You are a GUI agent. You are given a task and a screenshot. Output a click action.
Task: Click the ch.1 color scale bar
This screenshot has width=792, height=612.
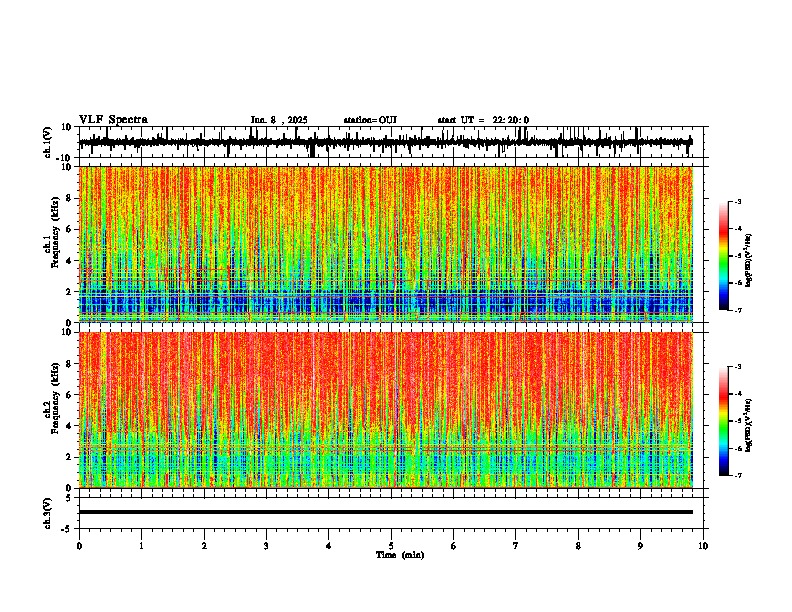coord(723,256)
